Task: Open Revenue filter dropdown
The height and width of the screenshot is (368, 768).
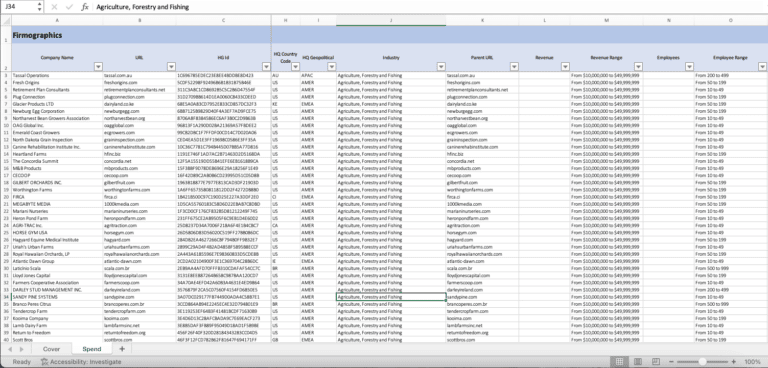Action: [565, 67]
